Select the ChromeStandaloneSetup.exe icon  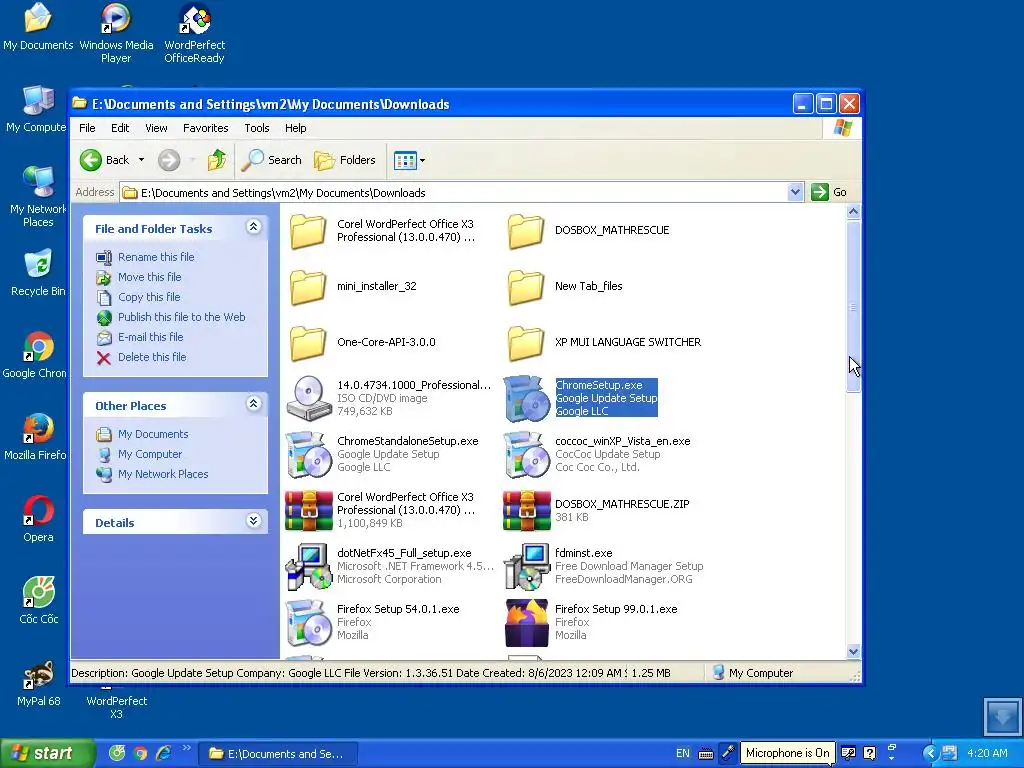click(x=308, y=455)
